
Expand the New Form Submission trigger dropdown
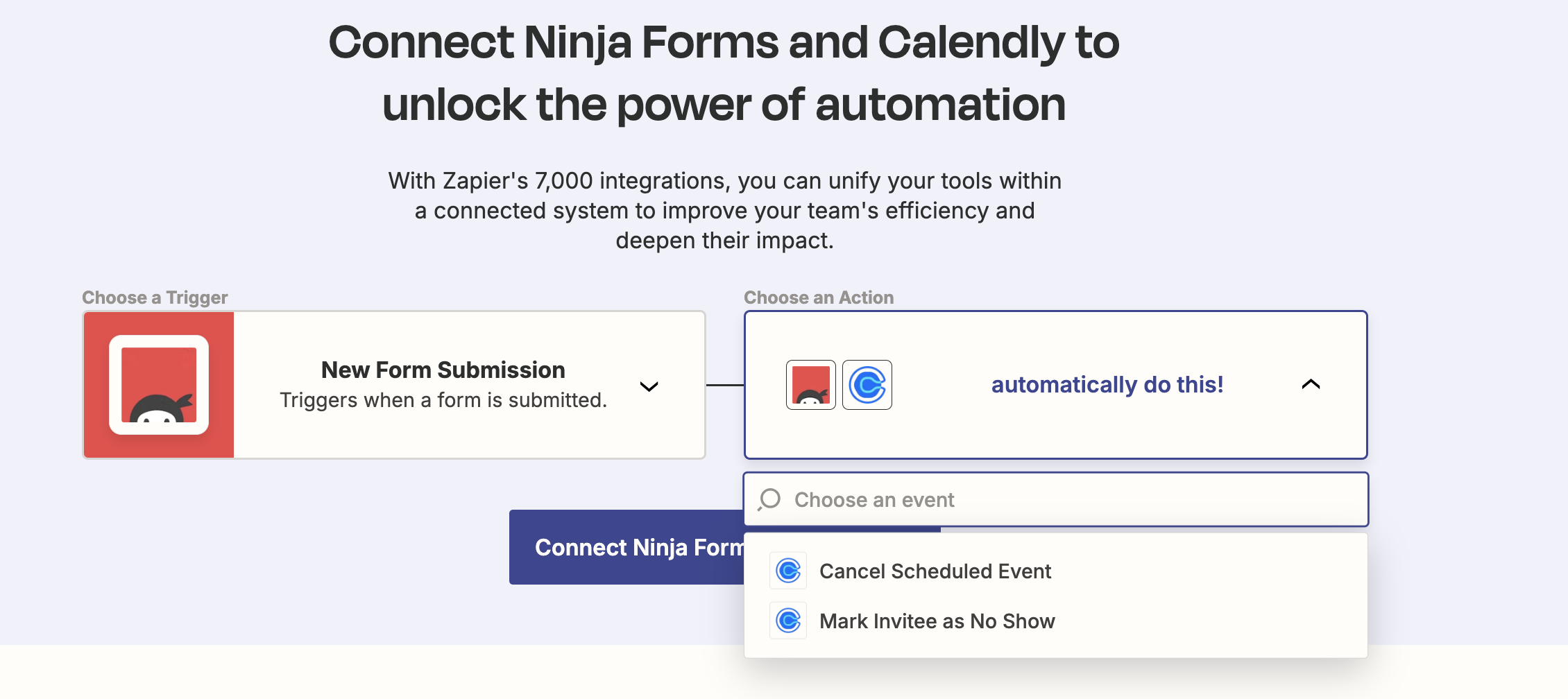[649, 386]
